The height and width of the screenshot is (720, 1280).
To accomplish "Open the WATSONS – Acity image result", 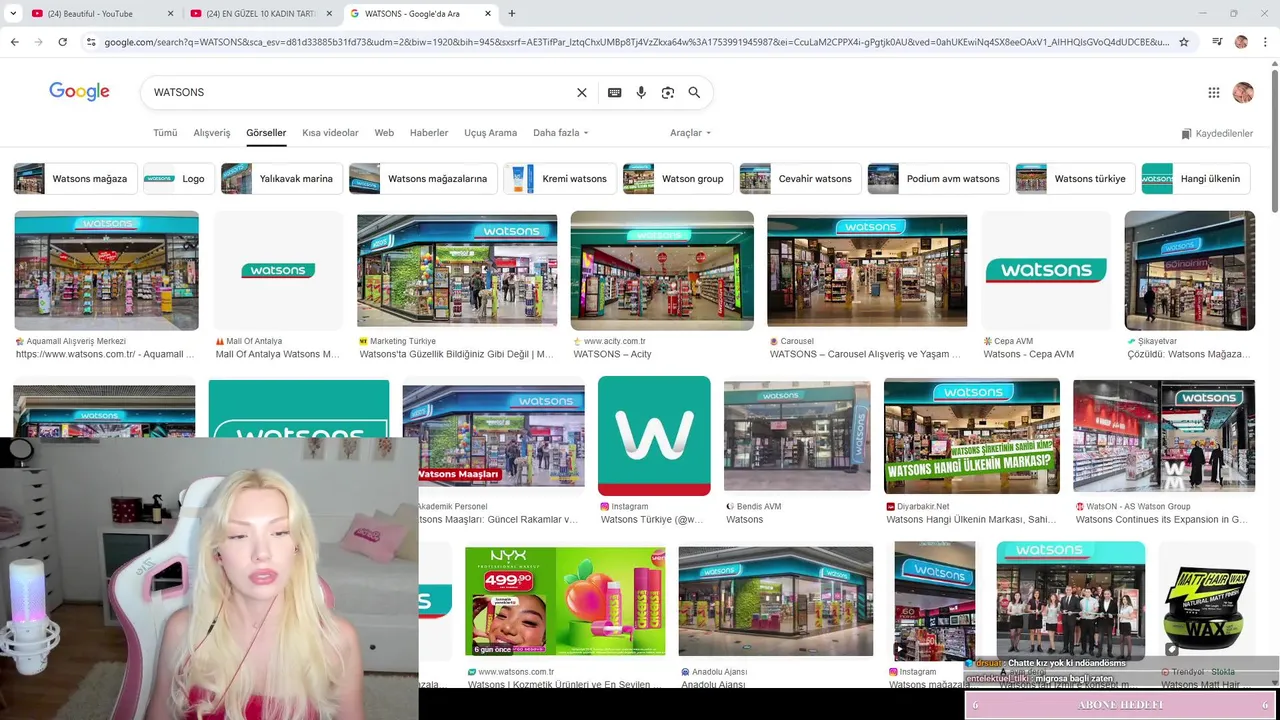I will 662,271.
